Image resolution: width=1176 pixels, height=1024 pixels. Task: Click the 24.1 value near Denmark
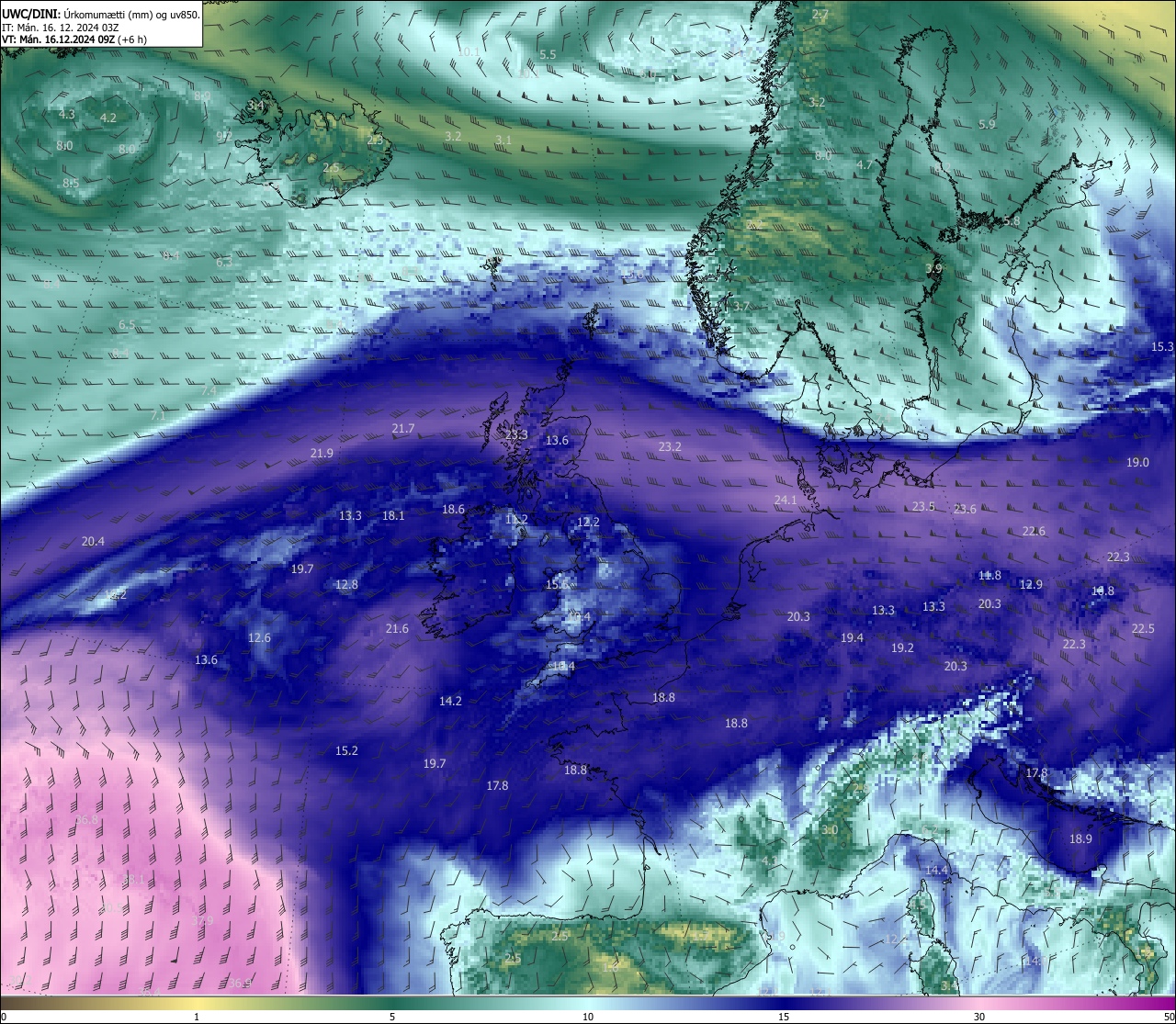point(786,501)
